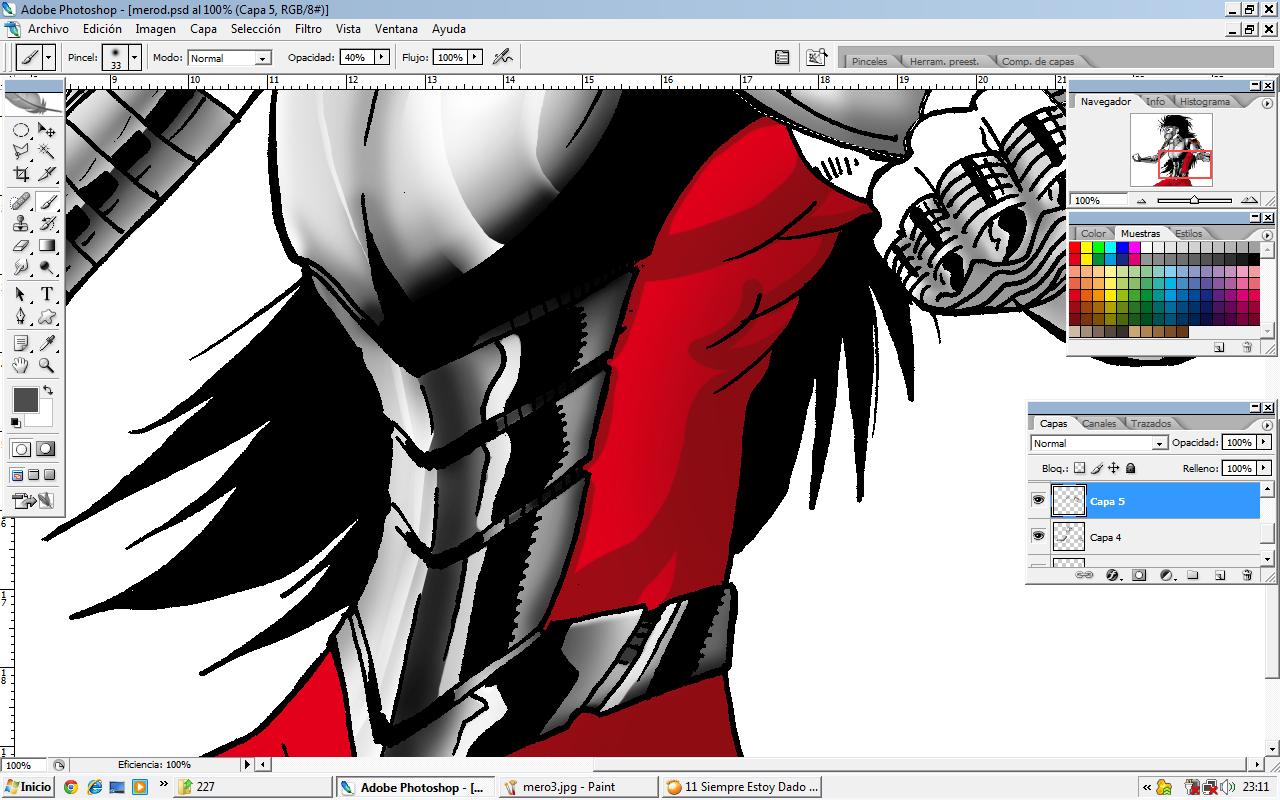
Task: Swap foreground and background colors
Action: pyautogui.click(x=48, y=390)
